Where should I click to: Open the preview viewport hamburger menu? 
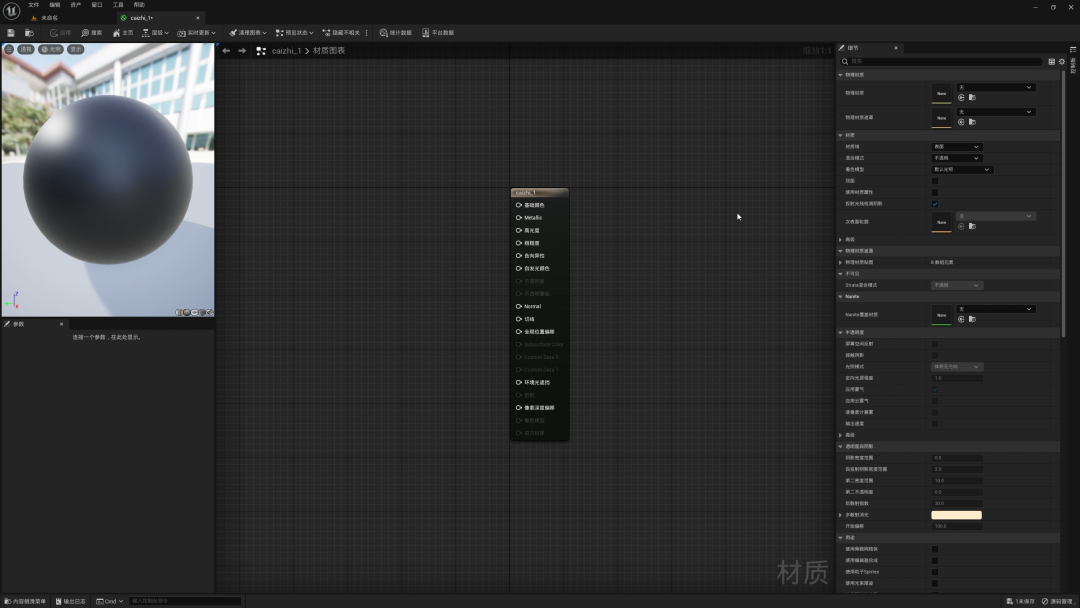(x=9, y=50)
